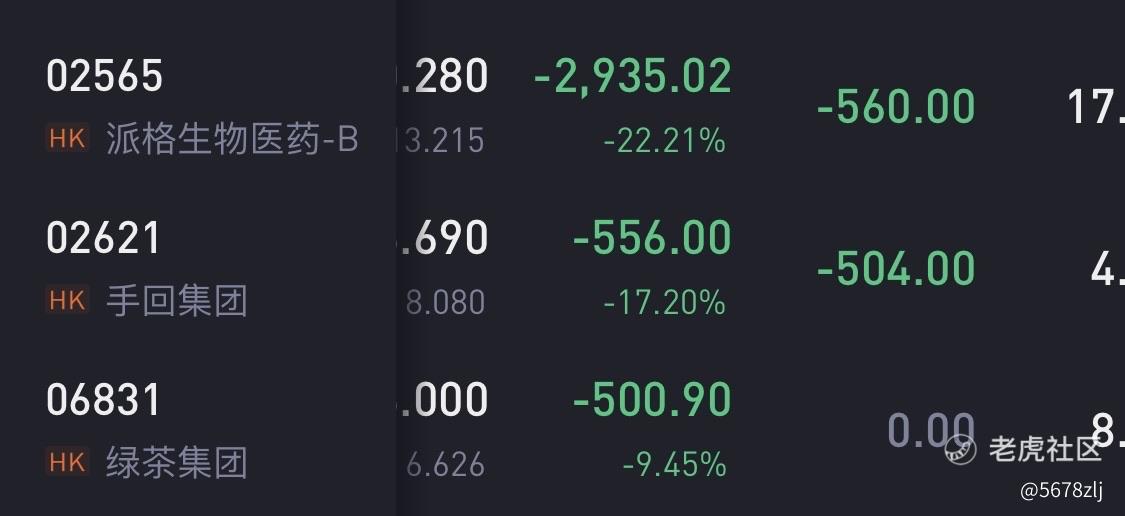1125x516 pixels.
Task: Click the -504.00 daily loss figure
Action: pyautogui.click(x=896, y=268)
